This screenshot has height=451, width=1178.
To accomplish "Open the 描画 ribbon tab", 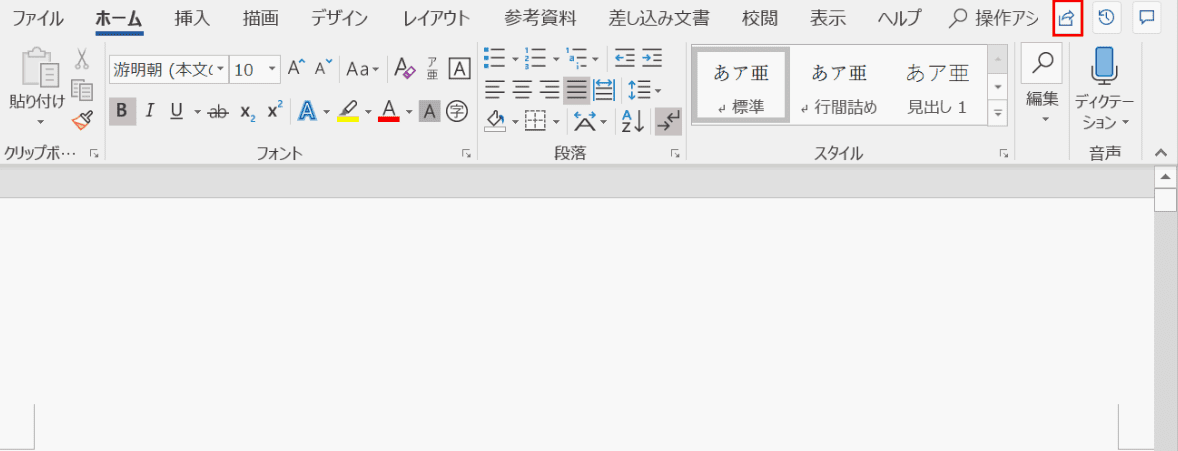I will (261, 19).
